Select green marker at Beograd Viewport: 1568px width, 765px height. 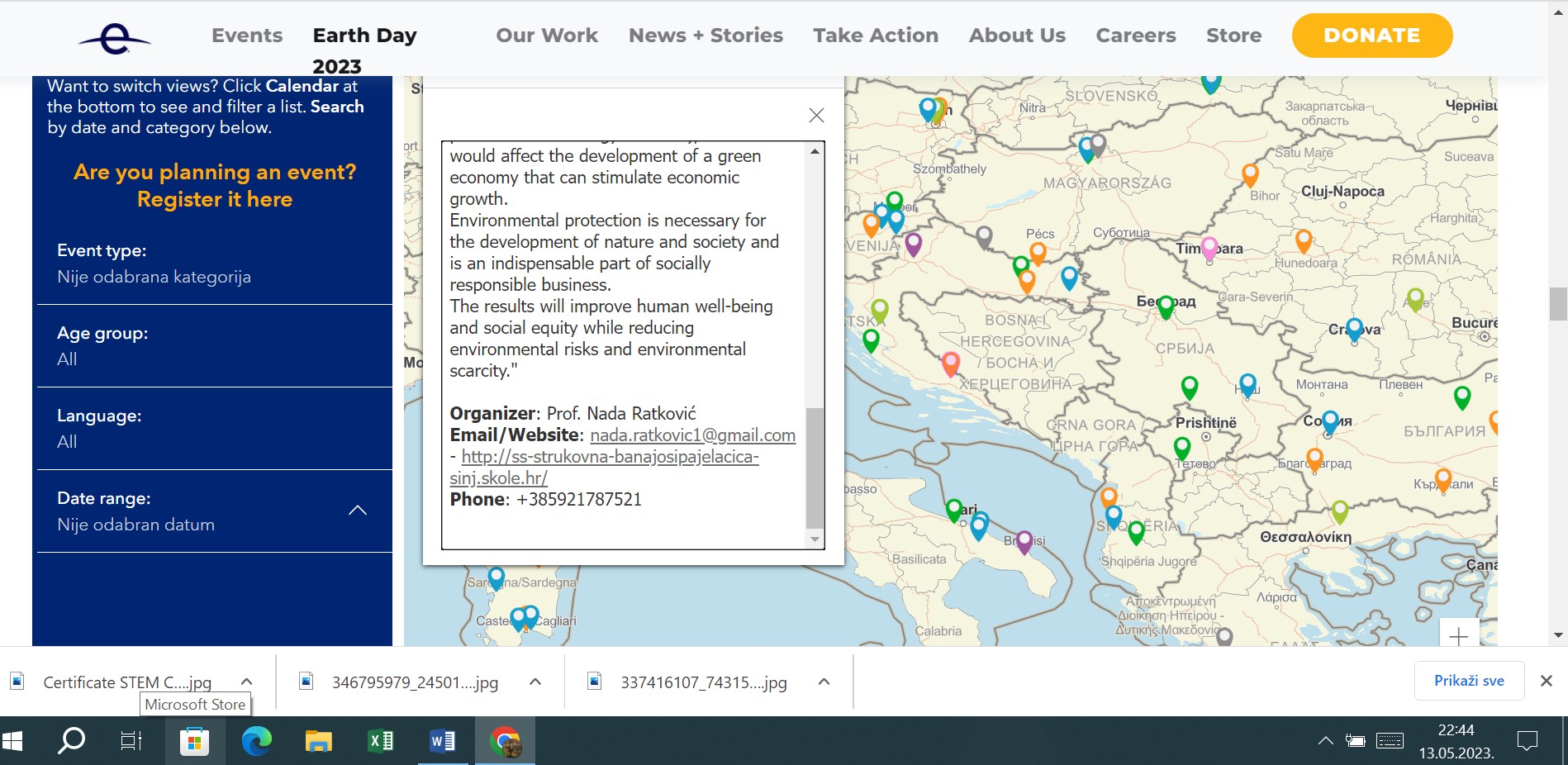(x=1166, y=306)
